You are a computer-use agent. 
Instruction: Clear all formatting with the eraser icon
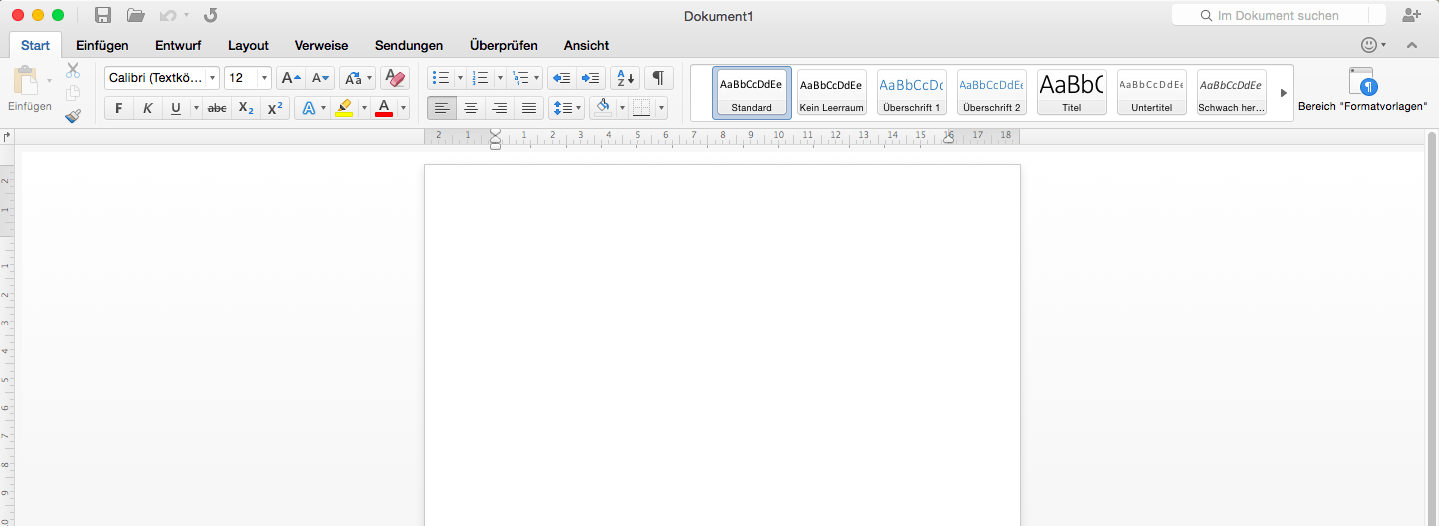click(395, 78)
